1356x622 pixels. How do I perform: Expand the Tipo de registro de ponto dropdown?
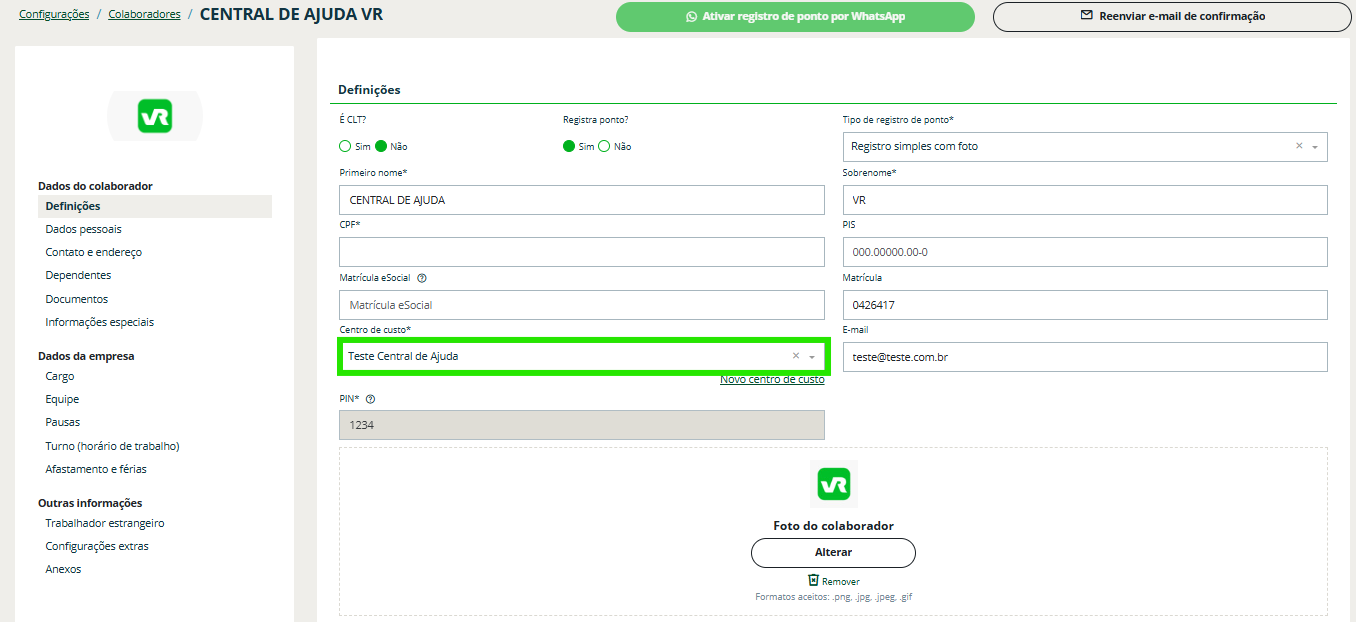[1315, 147]
